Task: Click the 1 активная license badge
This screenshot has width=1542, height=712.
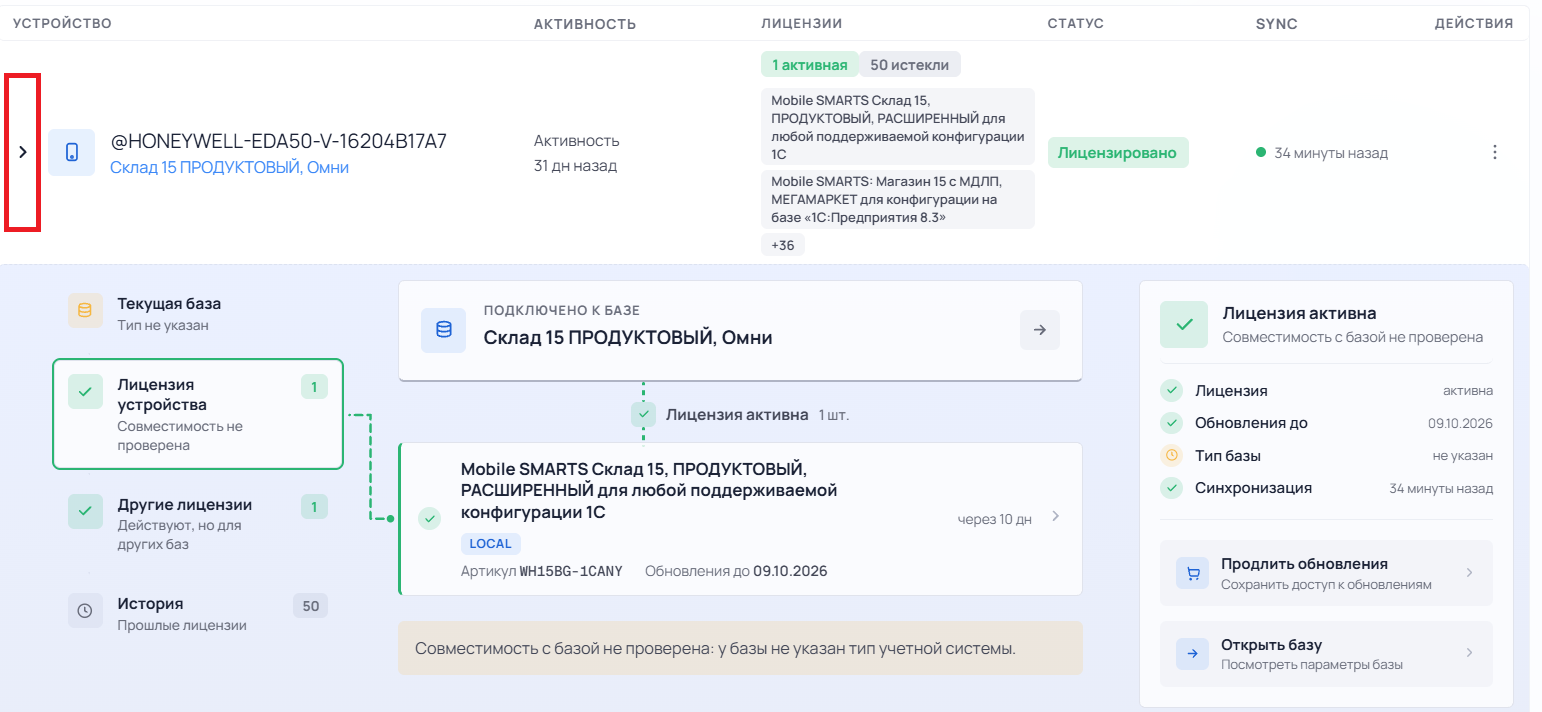Action: point(810,65)
